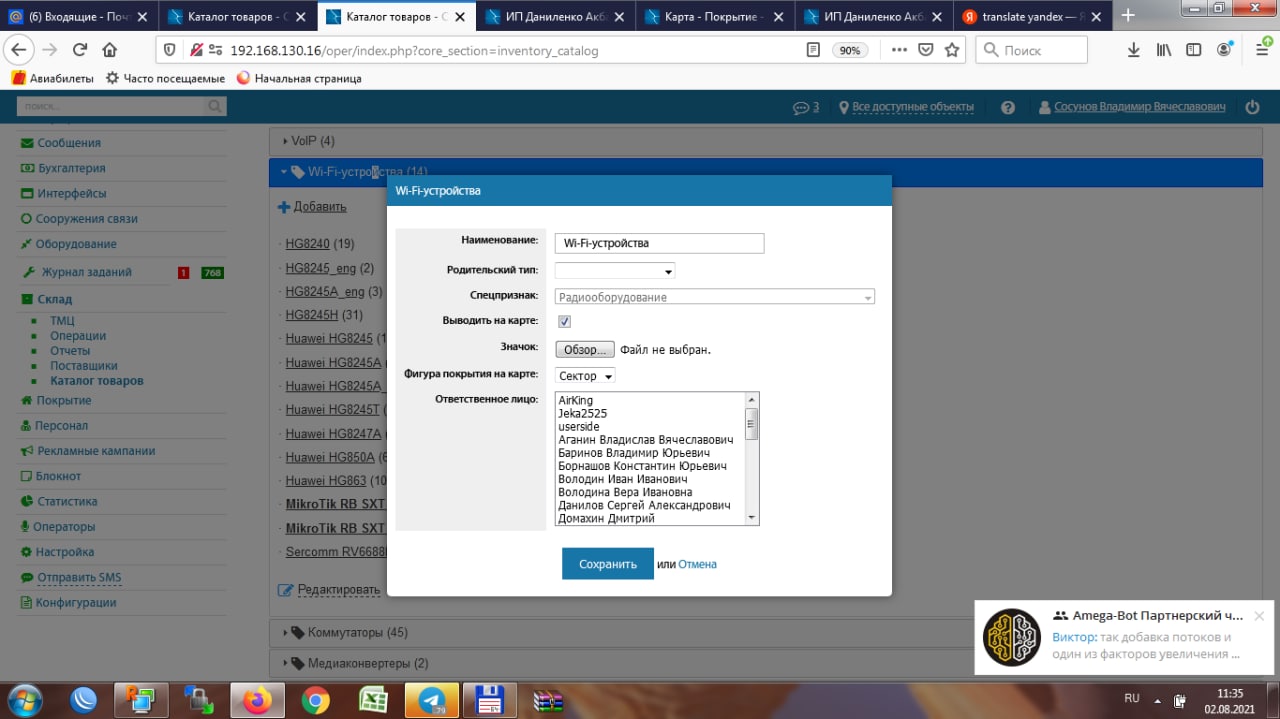Screen dimensions: 1280x719
Task: Select 'Володина Вера Ивановна' in the list
Action: (x=625, y=492)
